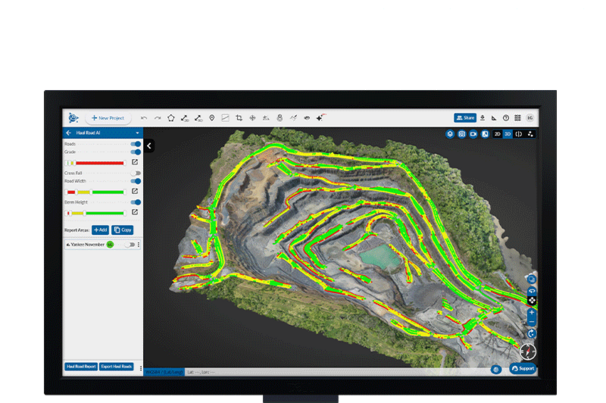Open the elevation profile chart tool

225,118
